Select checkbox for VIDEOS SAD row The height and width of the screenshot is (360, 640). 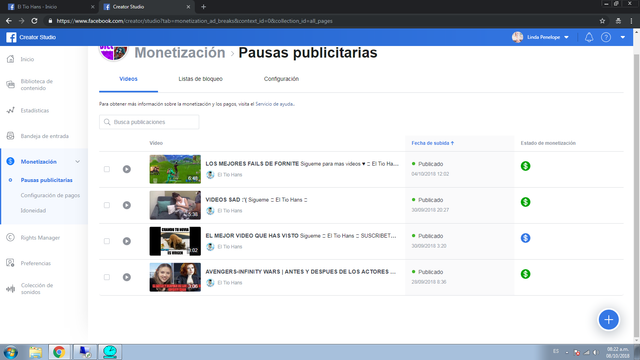coord(107,205)
